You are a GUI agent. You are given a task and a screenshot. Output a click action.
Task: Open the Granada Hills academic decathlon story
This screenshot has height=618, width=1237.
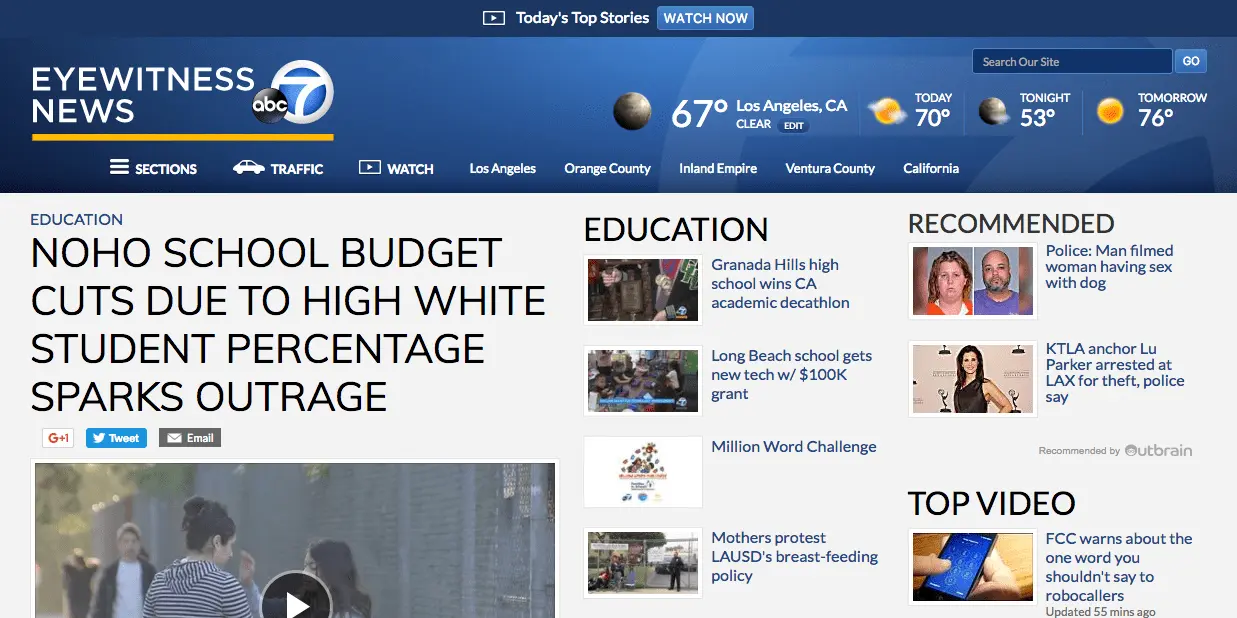(780, 283)
